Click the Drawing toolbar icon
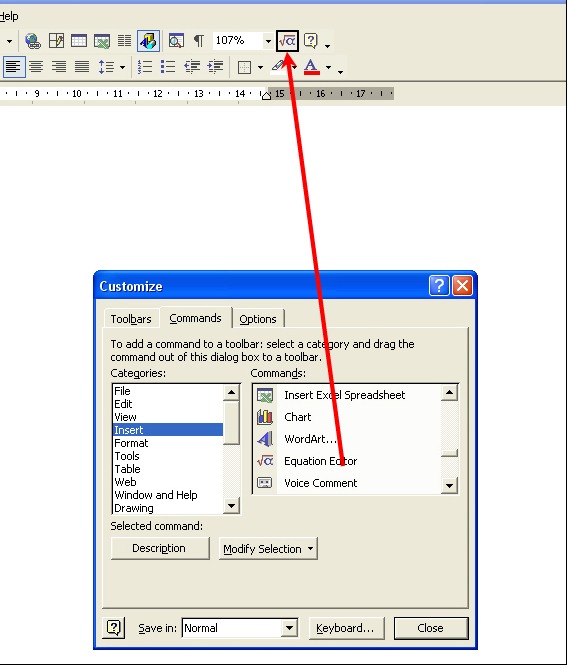Screen dimensions: 569x668 (x=149, y=41)
